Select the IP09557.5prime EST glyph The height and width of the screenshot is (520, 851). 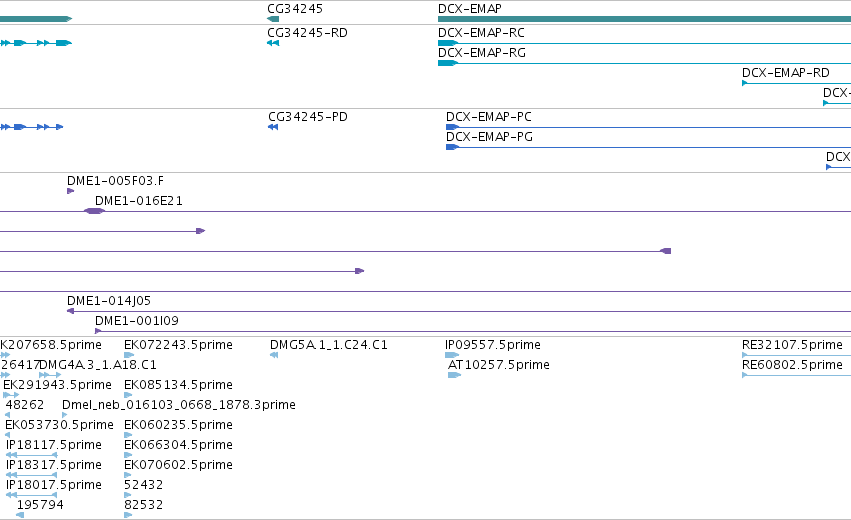point(452,355)
